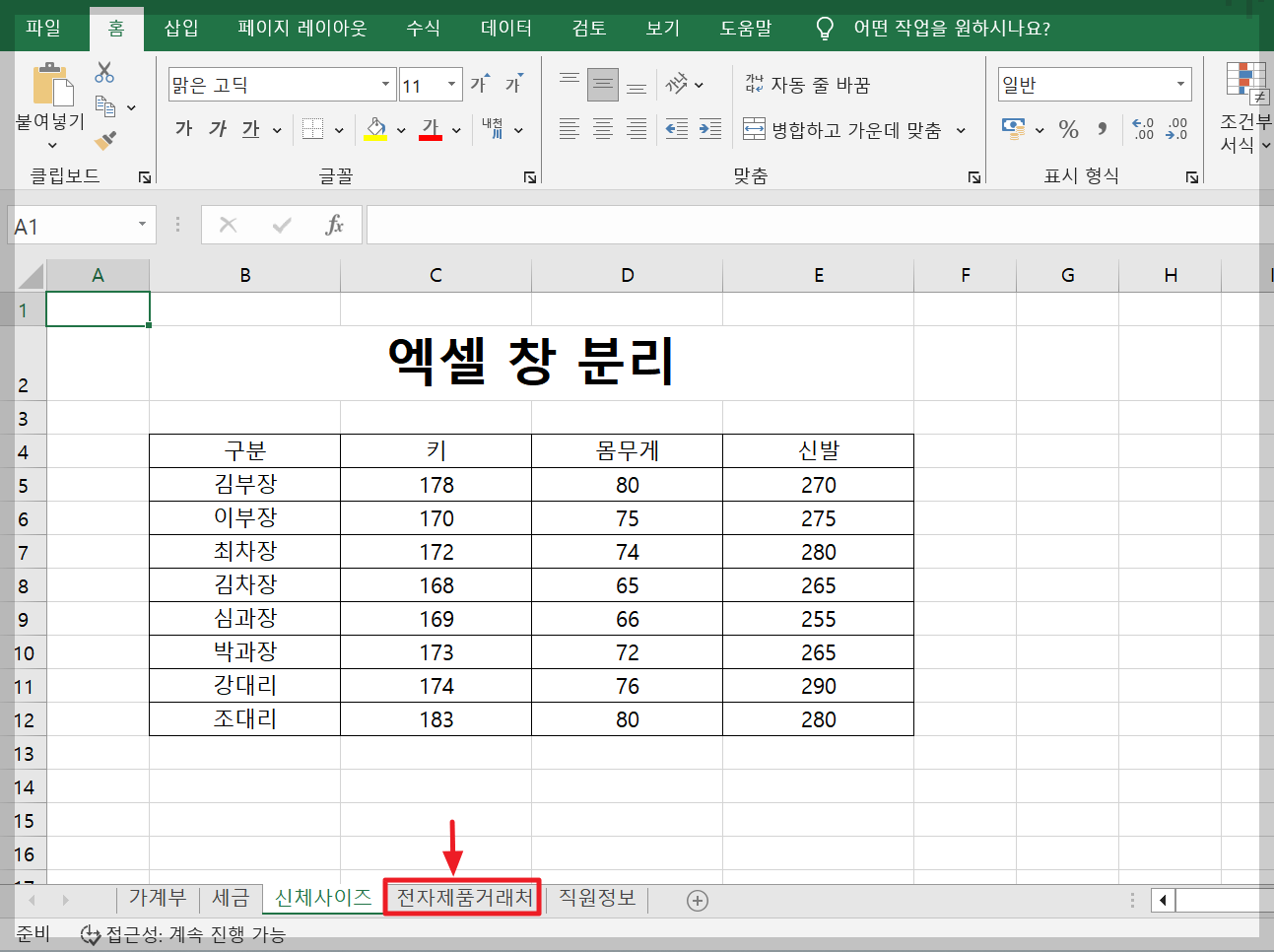Toggle italic formatting

coord(217,129)
